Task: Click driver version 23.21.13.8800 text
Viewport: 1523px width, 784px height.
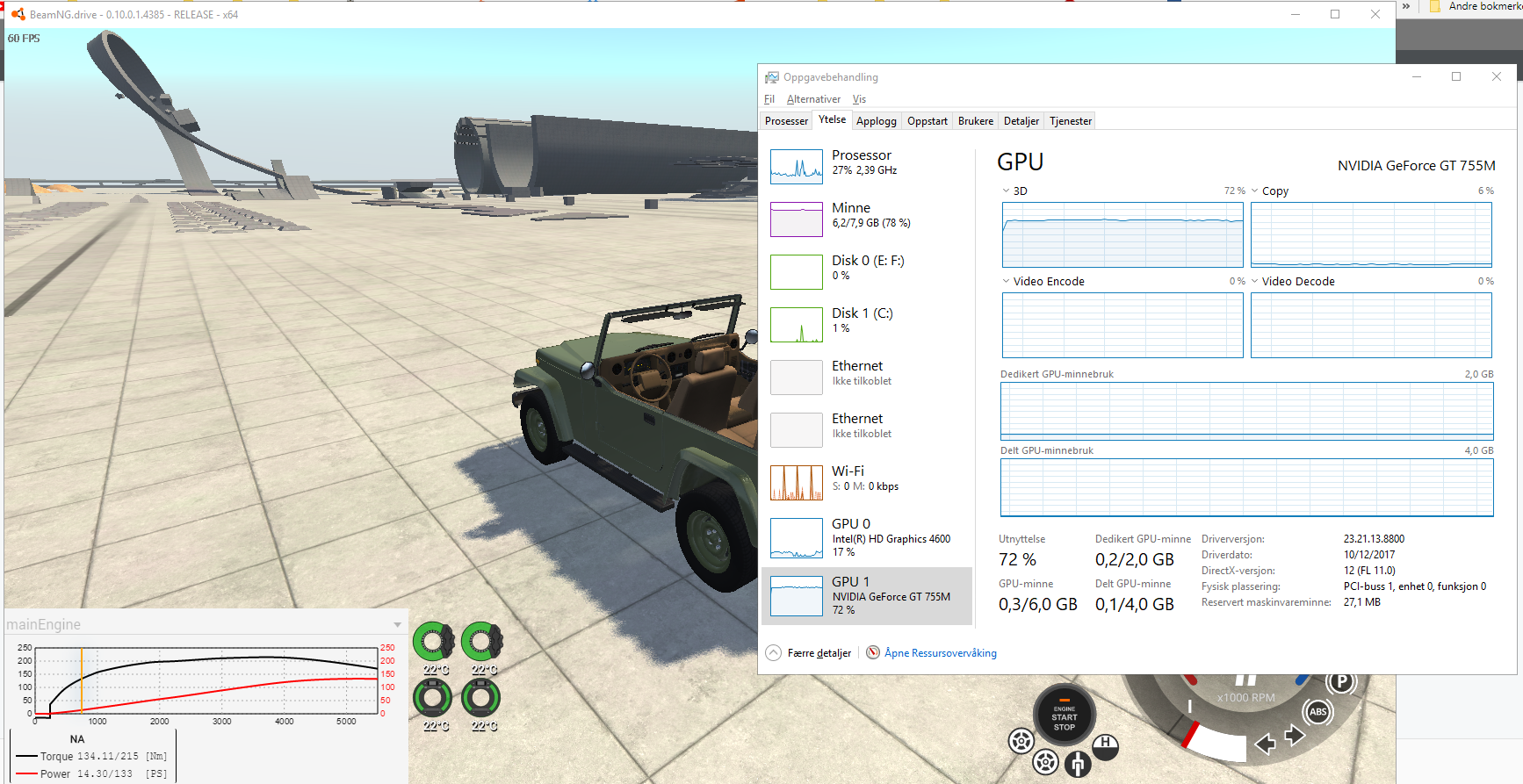Action: [x=1374, y=539]
